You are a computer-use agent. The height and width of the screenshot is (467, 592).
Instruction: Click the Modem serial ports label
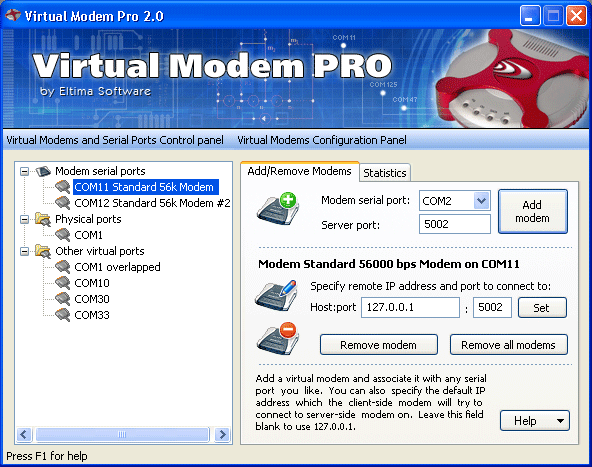[x=100, y=171]
